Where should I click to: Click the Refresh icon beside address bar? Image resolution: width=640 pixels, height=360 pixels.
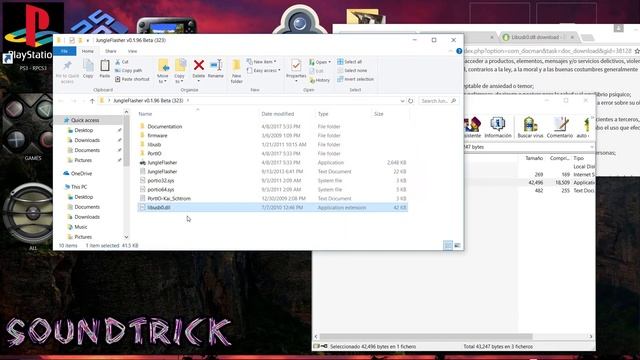(411, 101)
